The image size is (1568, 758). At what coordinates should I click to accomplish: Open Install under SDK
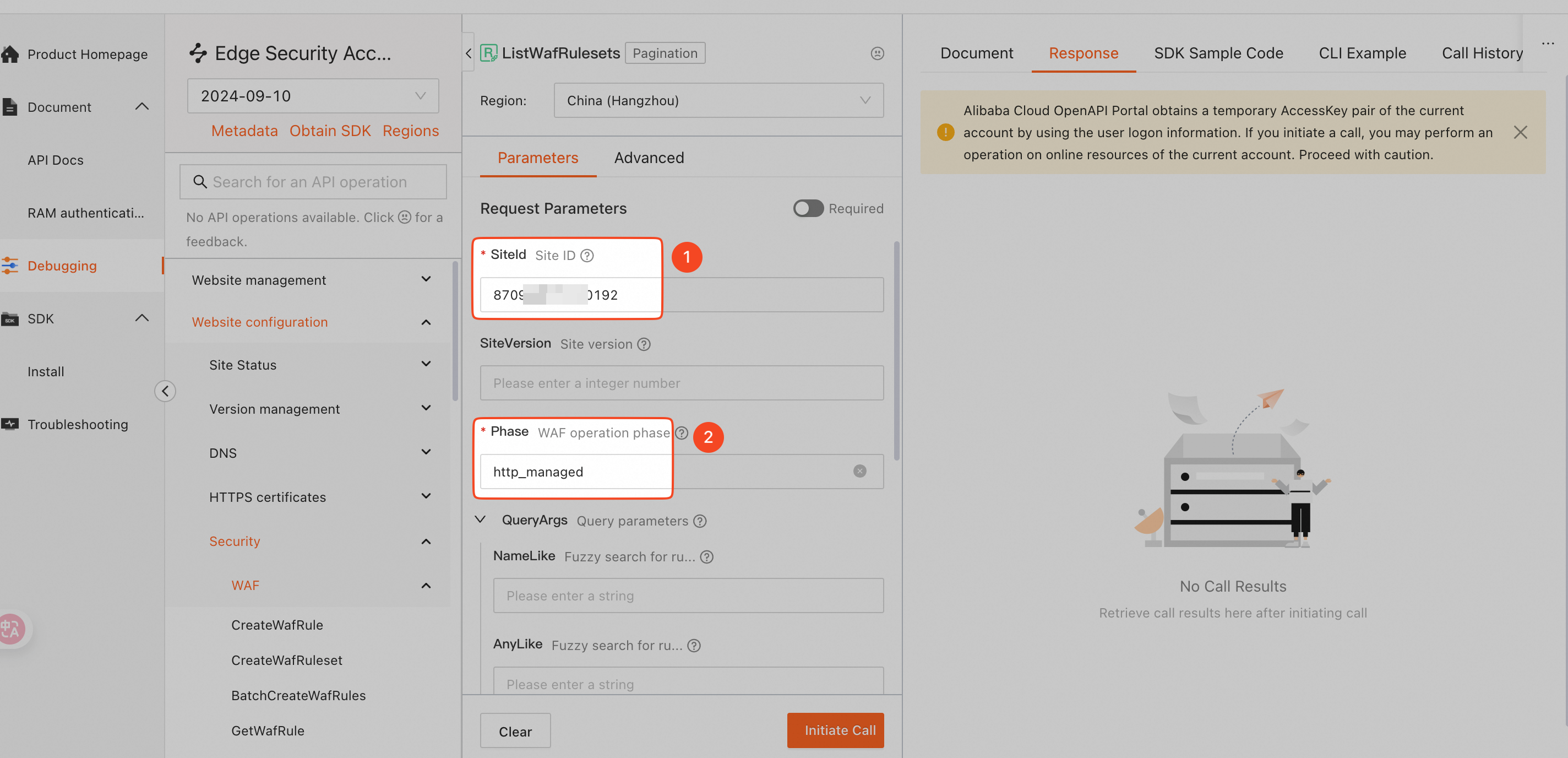click(46, 371)
